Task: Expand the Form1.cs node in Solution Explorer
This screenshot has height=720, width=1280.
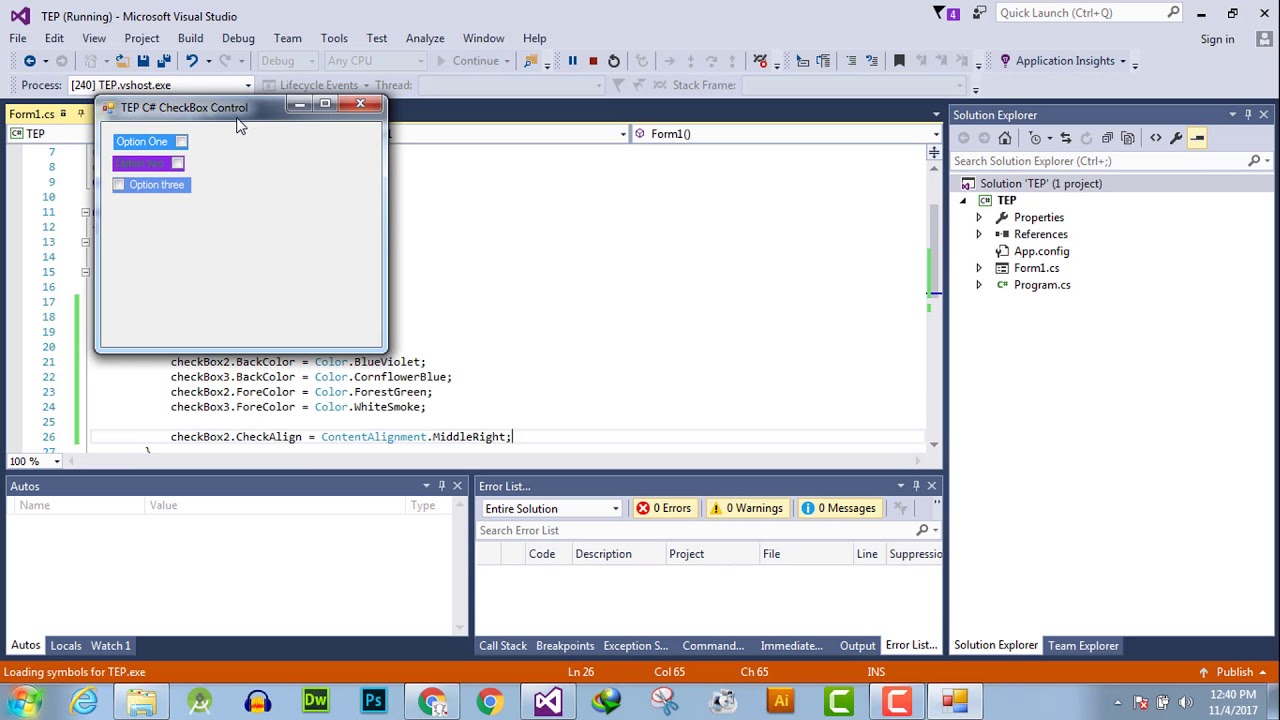Action: coord(979,269)
